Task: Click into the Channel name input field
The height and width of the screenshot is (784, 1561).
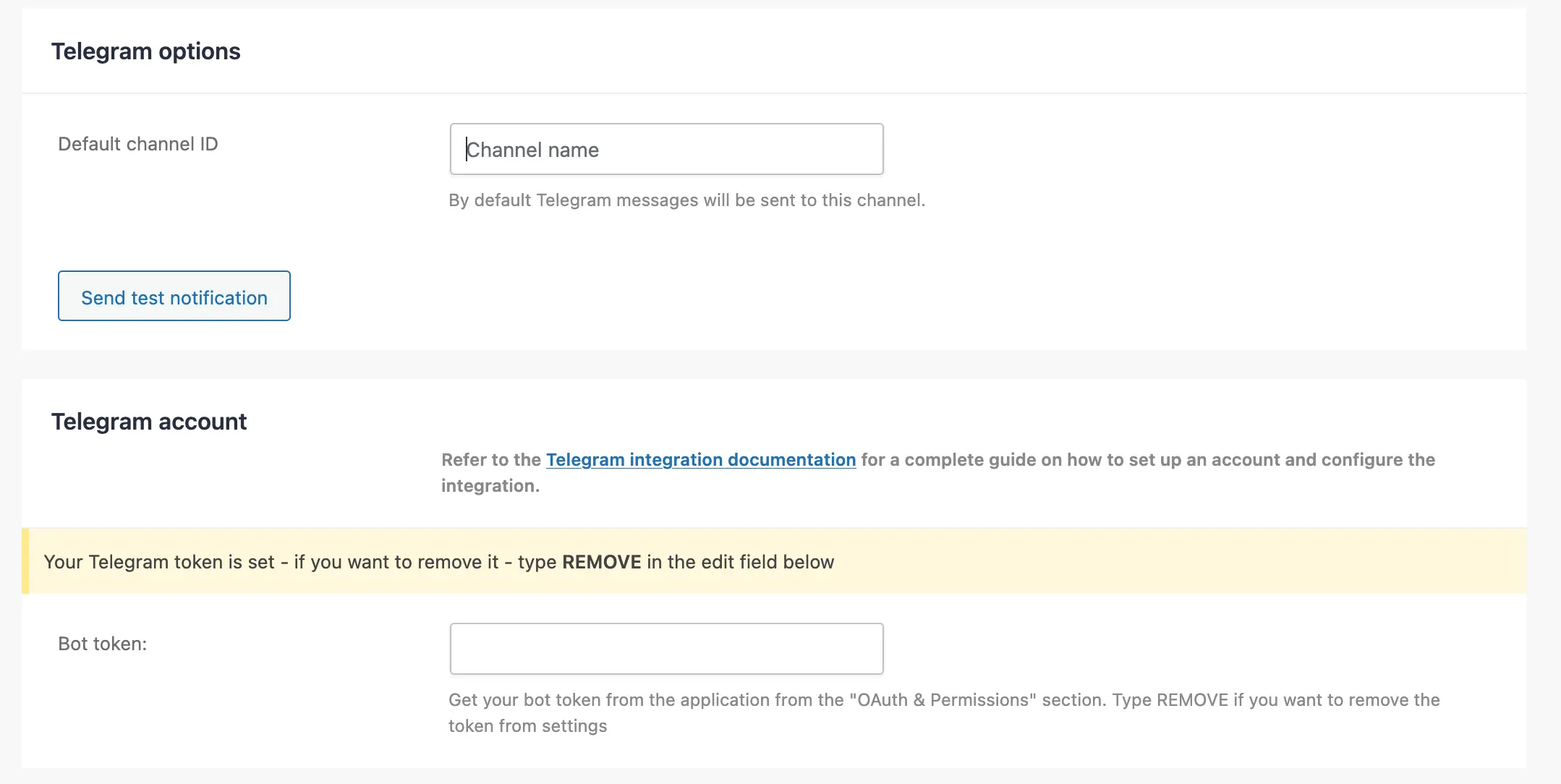Action: point(665,149)
